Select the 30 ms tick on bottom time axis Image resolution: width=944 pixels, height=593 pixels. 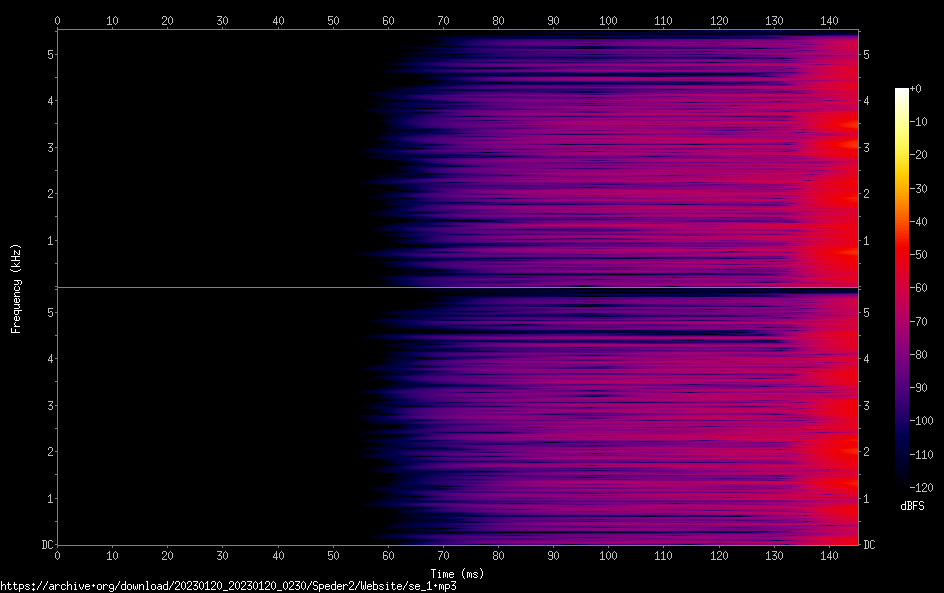tap(223, 555)
